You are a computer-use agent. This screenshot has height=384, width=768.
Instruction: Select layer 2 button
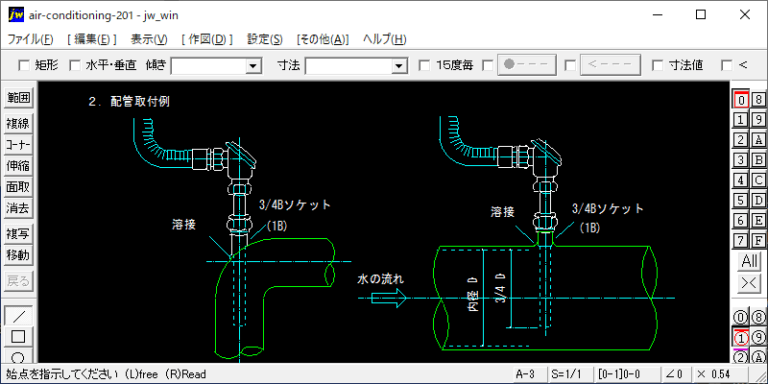click(741, 140)
